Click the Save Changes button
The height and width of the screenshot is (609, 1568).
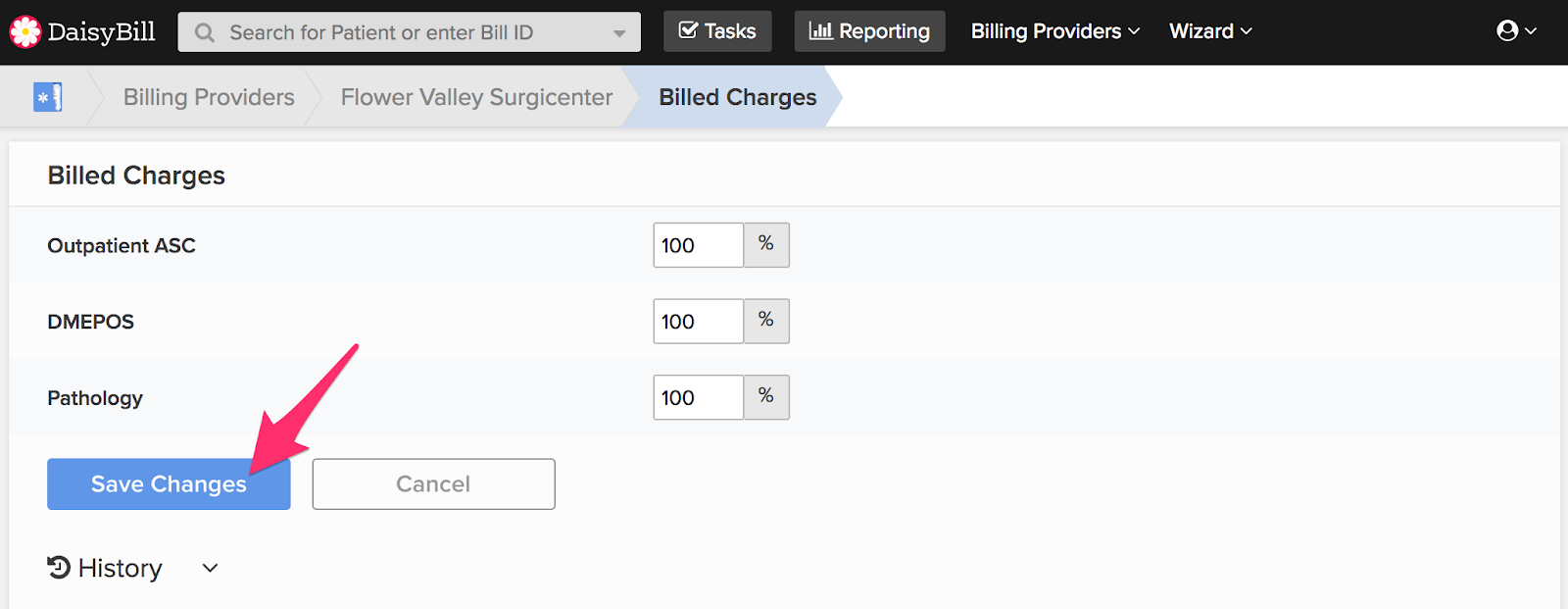[x=169, y=484]
